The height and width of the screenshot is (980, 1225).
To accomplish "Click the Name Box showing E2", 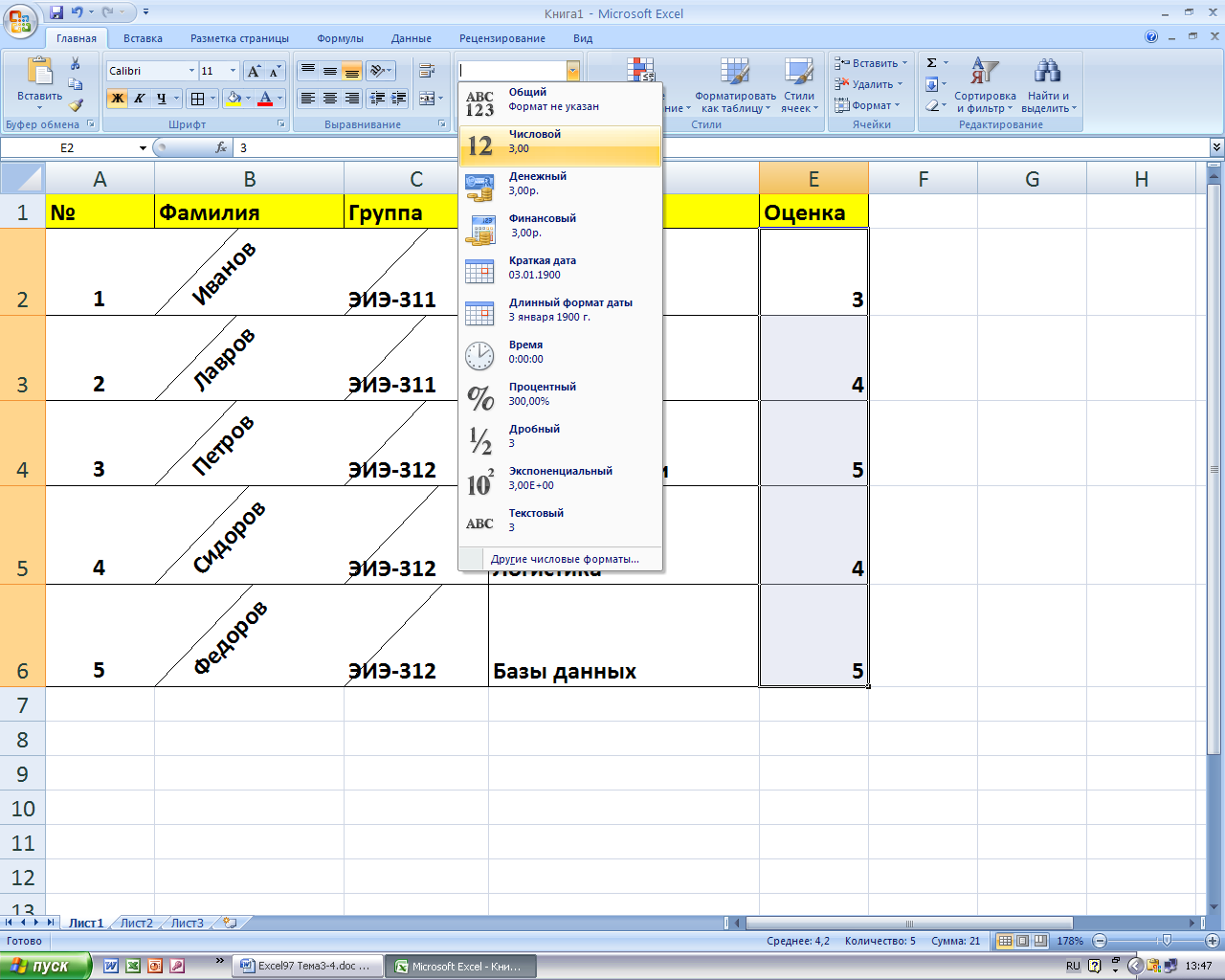I will (75, 147).
